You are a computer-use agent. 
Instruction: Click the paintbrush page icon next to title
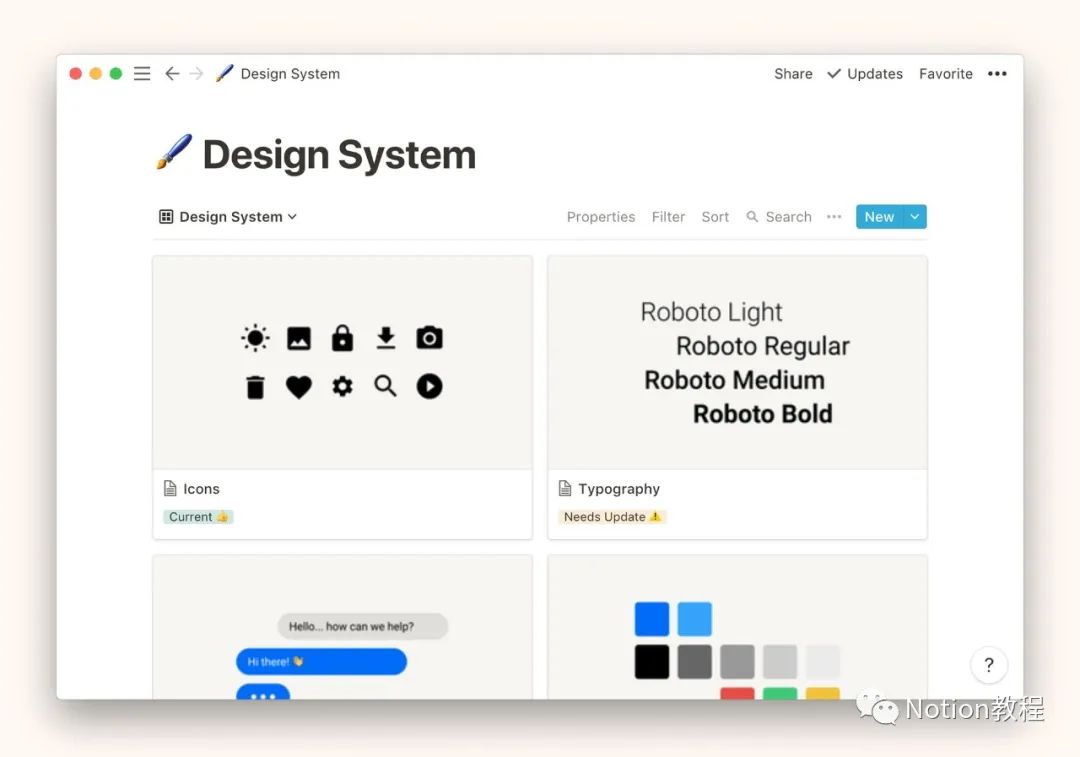click(173, 154)
